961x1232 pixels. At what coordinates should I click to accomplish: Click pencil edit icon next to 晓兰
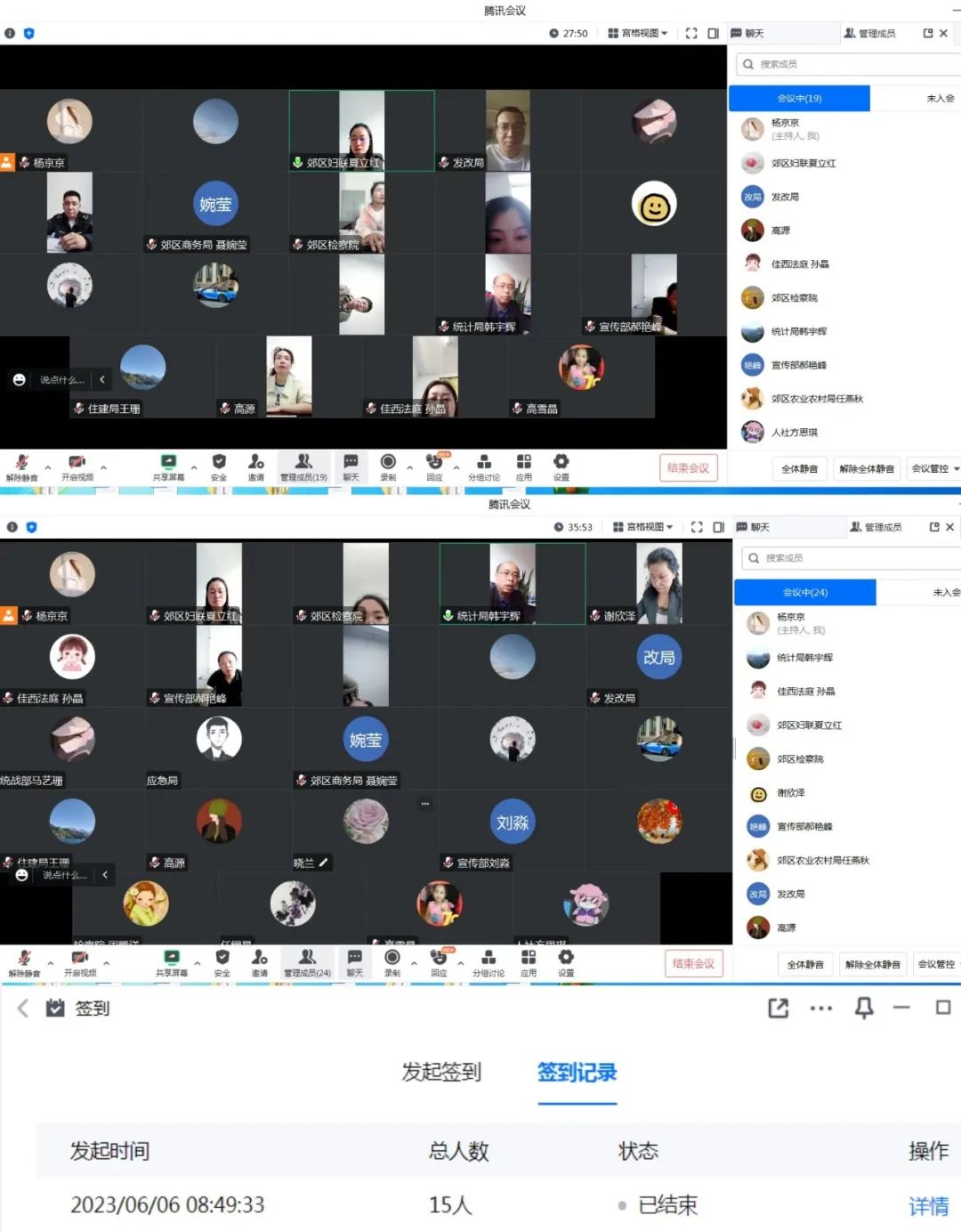(324, 863)
